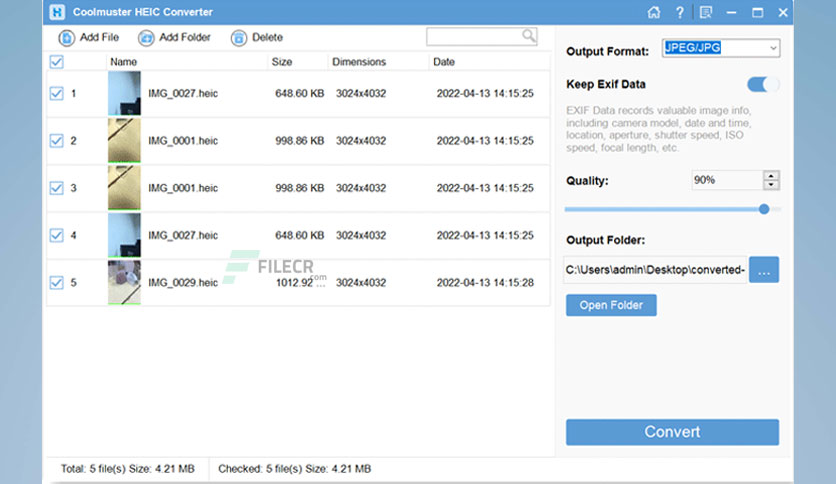The height and width of the screenshot is (484, 836).
Task: Click the Add Folder label
Action: click(184, 37)
